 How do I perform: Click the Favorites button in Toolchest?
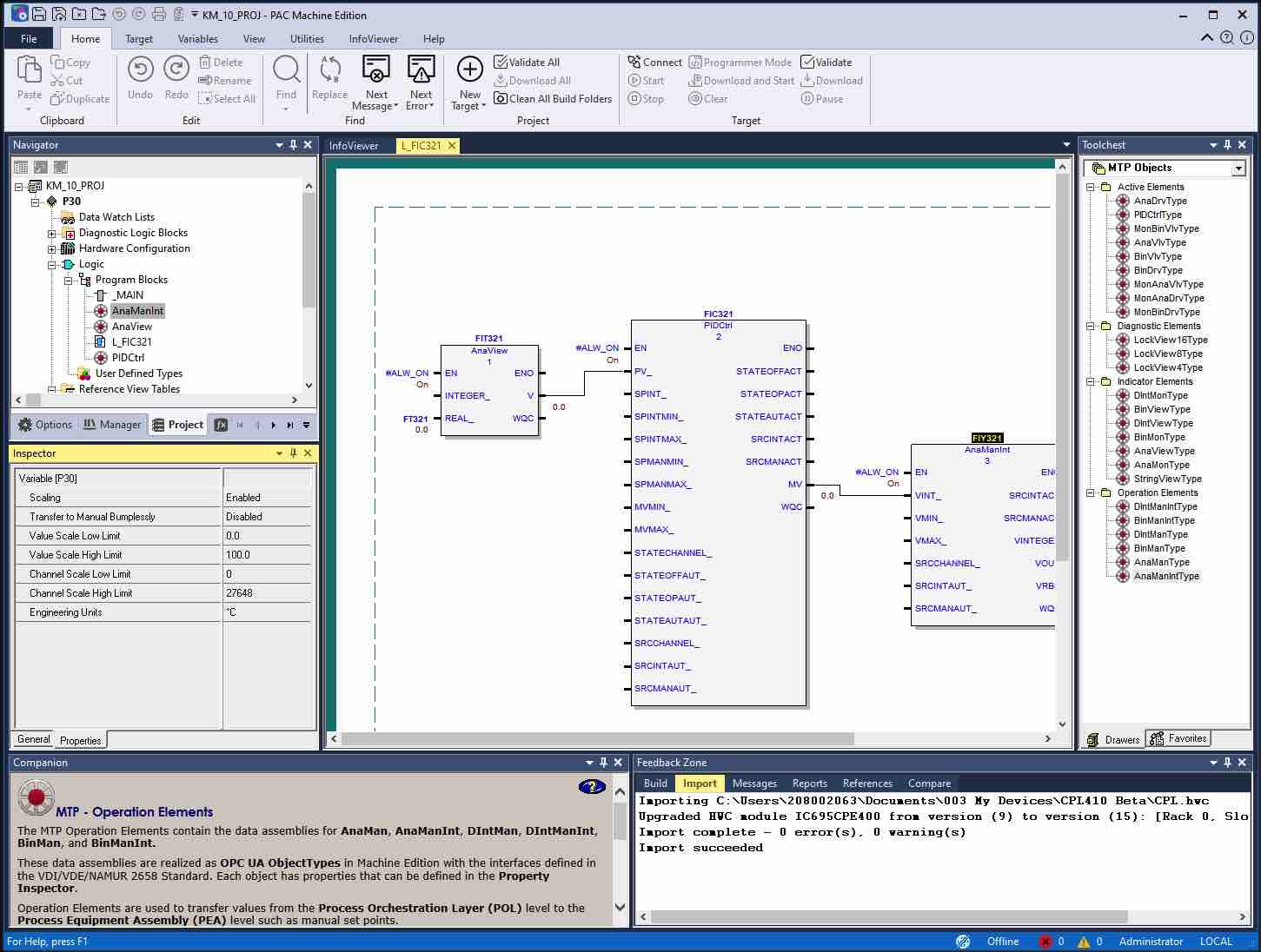coord(1178,737)
